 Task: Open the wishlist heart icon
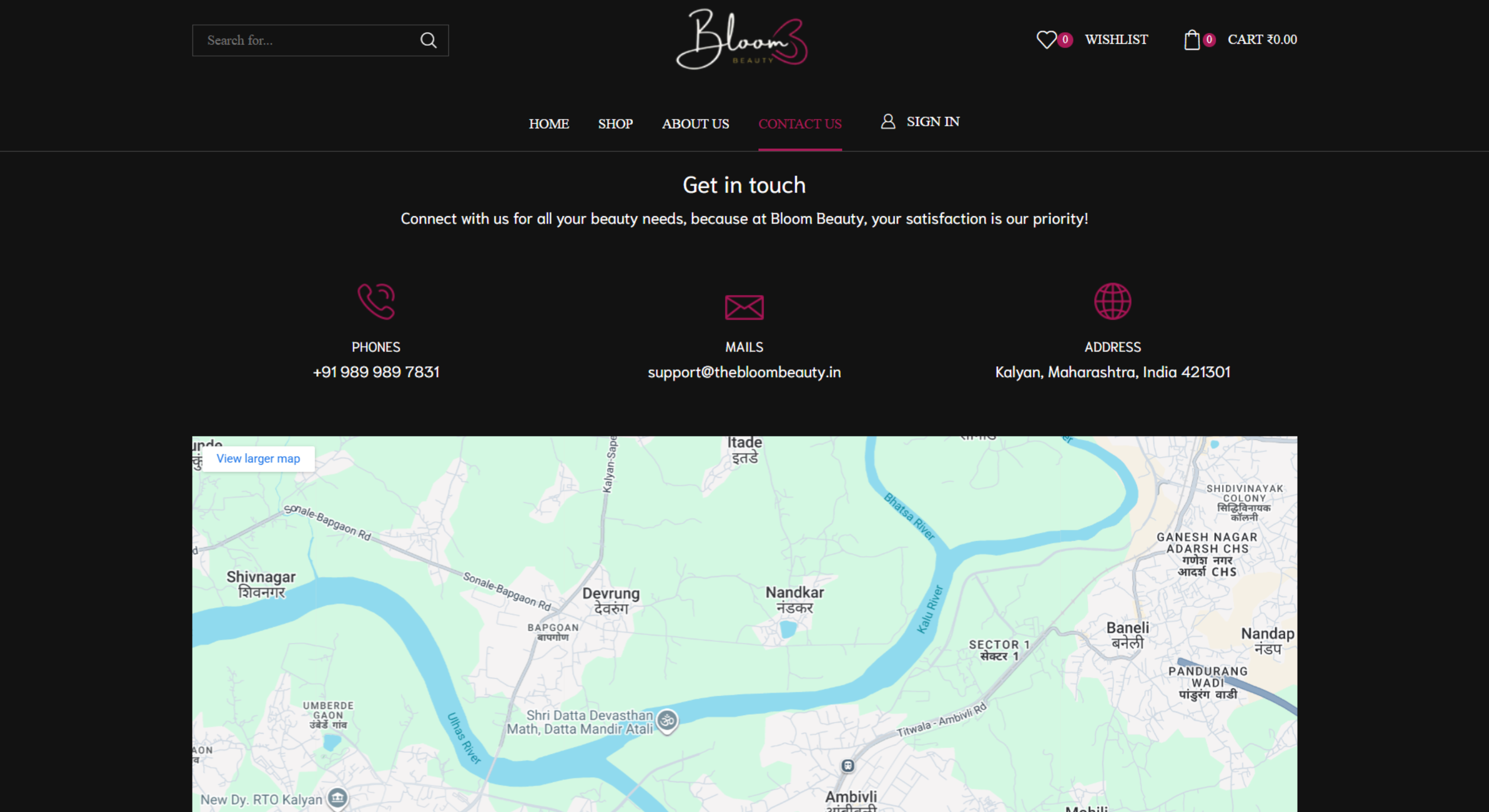pyautogui.click(x=1046, y=40)
